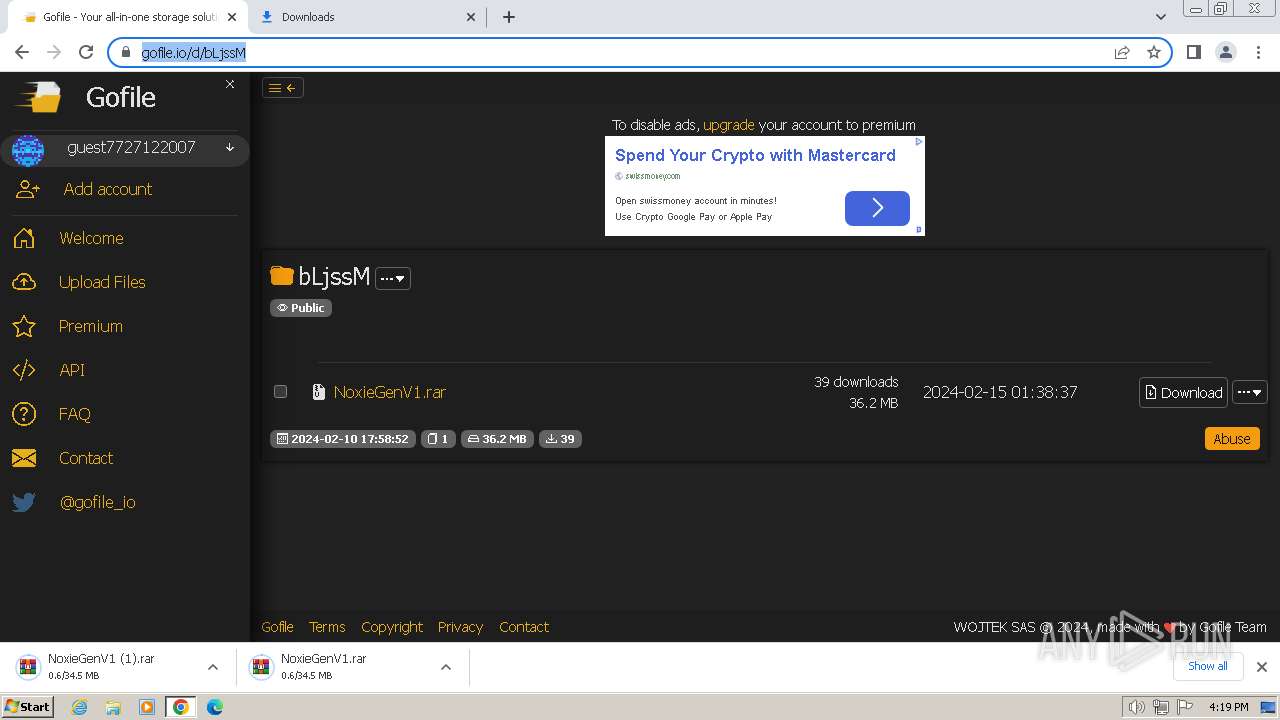Open the @gofile_io Twitter link

point(98,502)
